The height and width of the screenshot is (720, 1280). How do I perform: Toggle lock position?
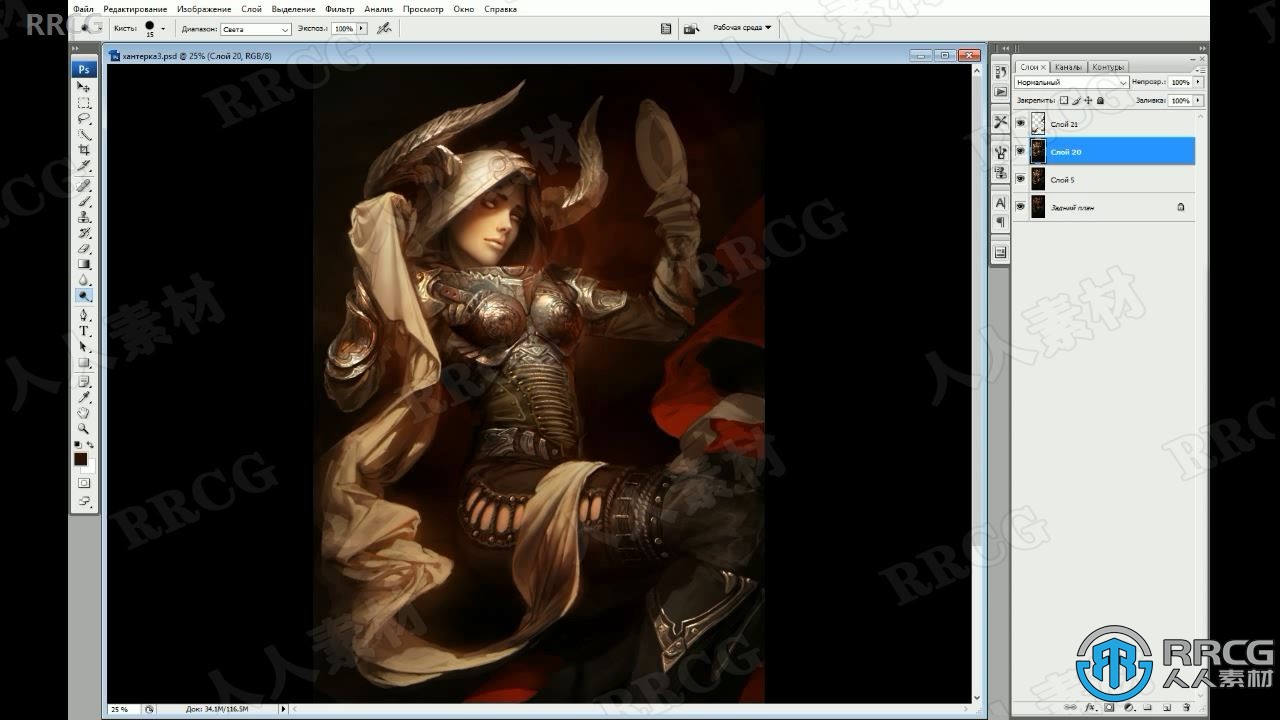pyautogui.click(x=1088, y=100)
